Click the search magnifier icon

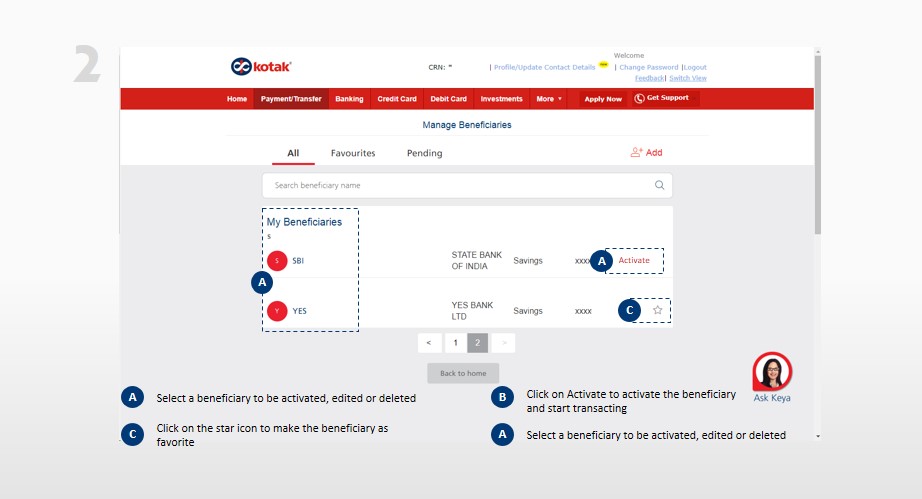pyautogui.click(x=660, y=185)
